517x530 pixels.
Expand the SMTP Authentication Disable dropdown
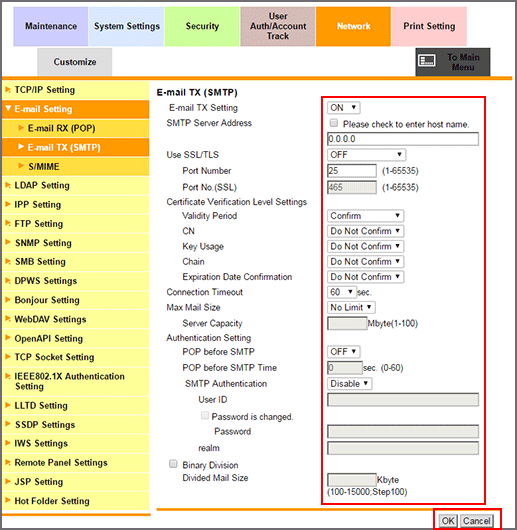pyautogui.click(x=349, y=384)
